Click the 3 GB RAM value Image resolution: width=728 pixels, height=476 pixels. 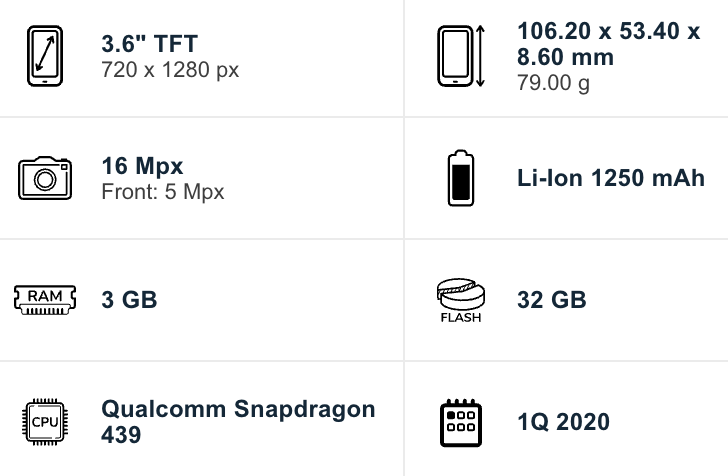[130, 299]
